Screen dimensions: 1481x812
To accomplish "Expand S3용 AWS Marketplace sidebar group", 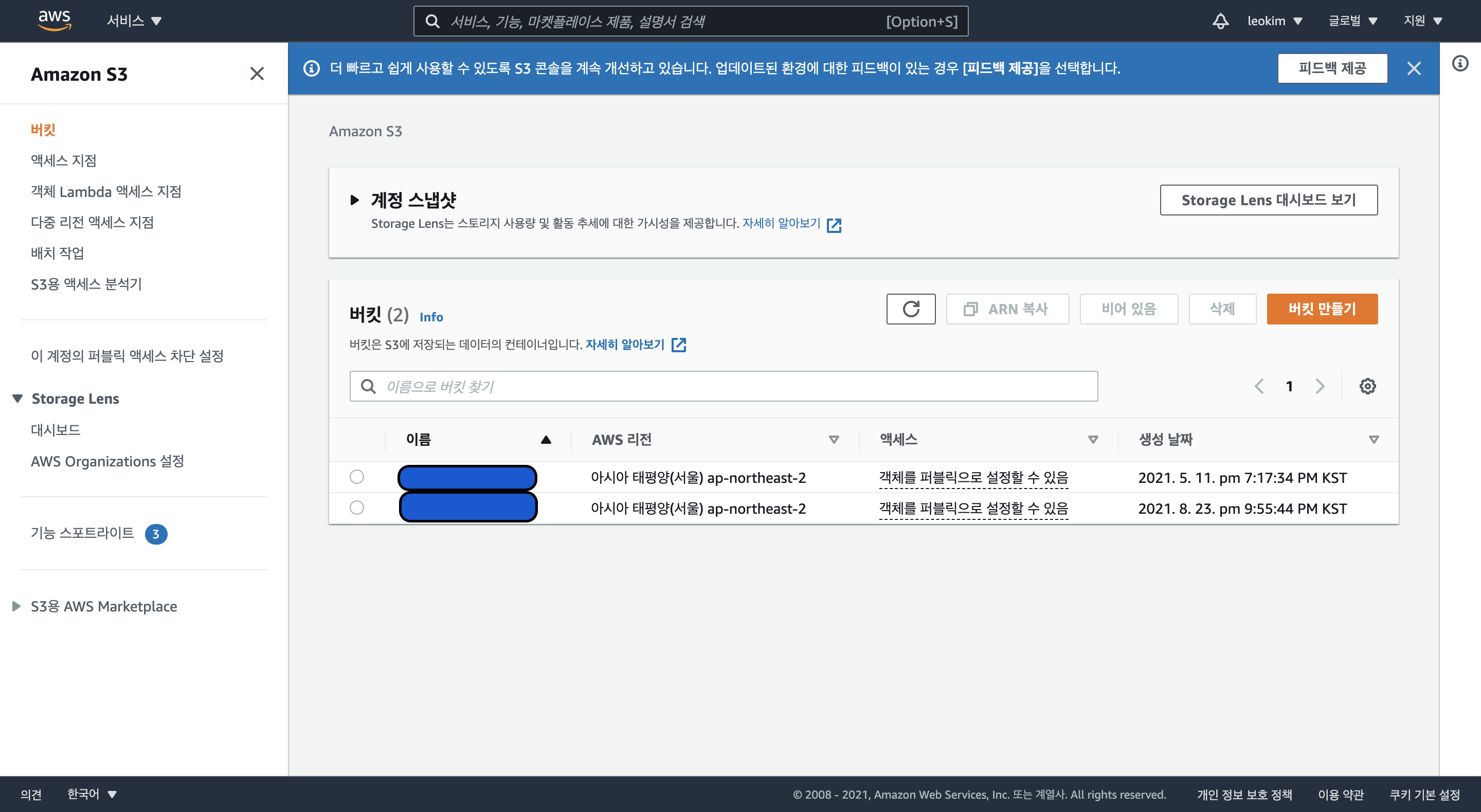I will [16, 606].
